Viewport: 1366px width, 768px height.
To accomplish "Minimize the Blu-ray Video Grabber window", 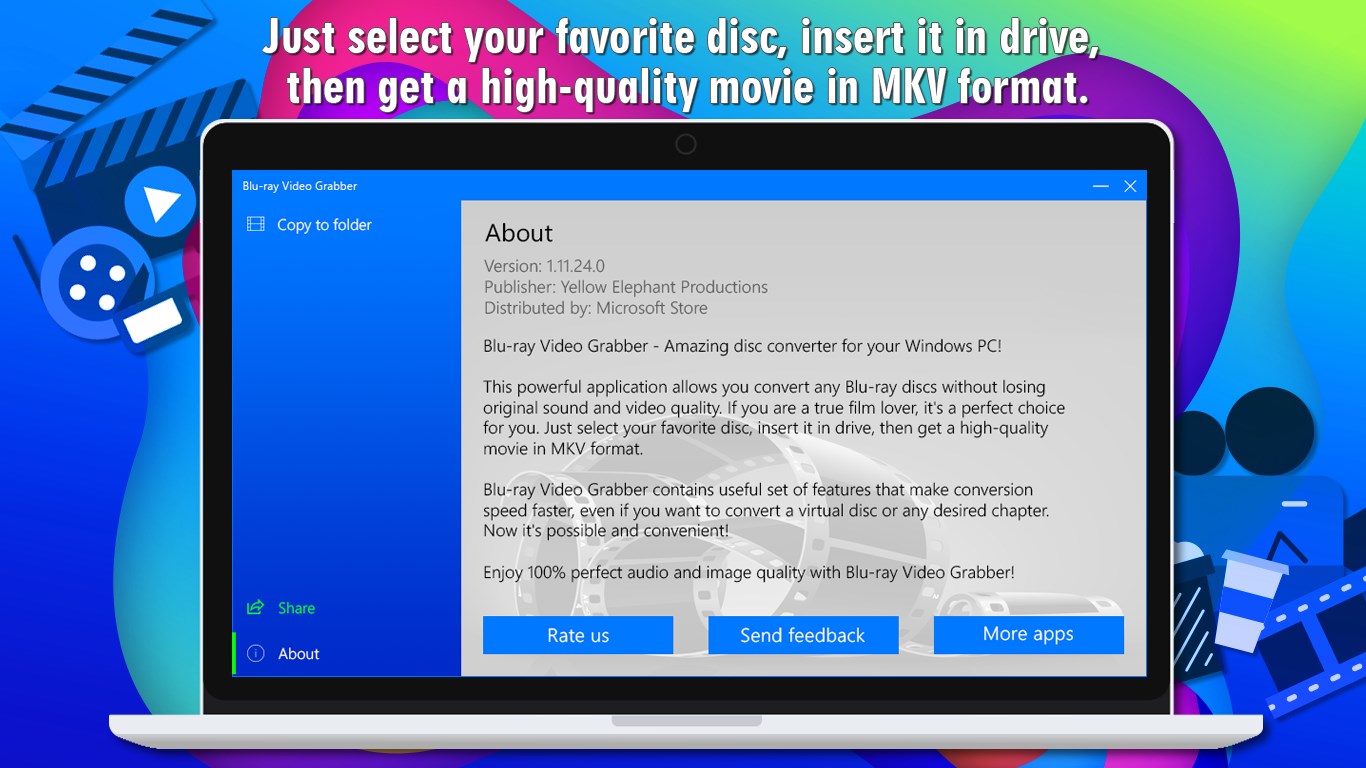I will point(1101,186).
